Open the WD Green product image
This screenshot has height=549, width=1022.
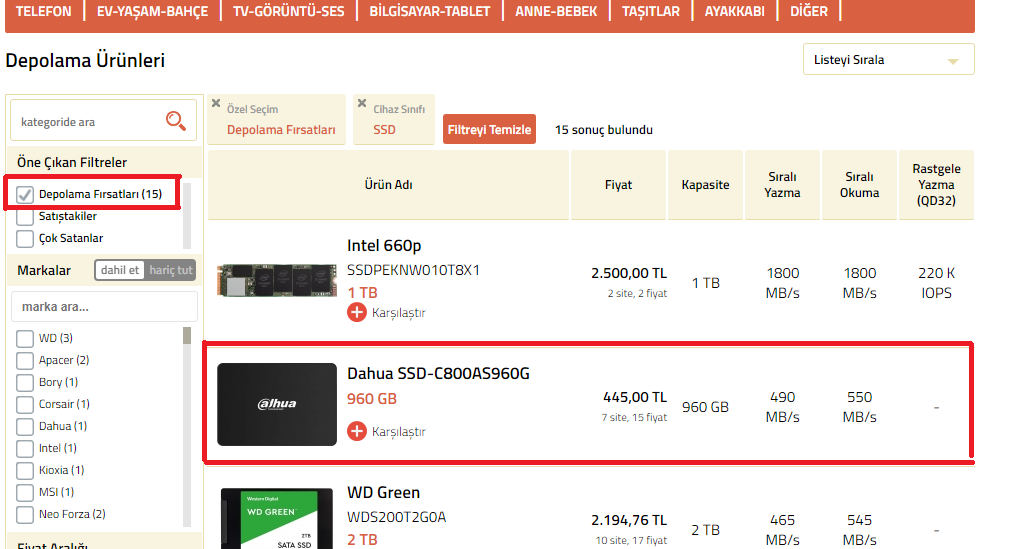277,518
